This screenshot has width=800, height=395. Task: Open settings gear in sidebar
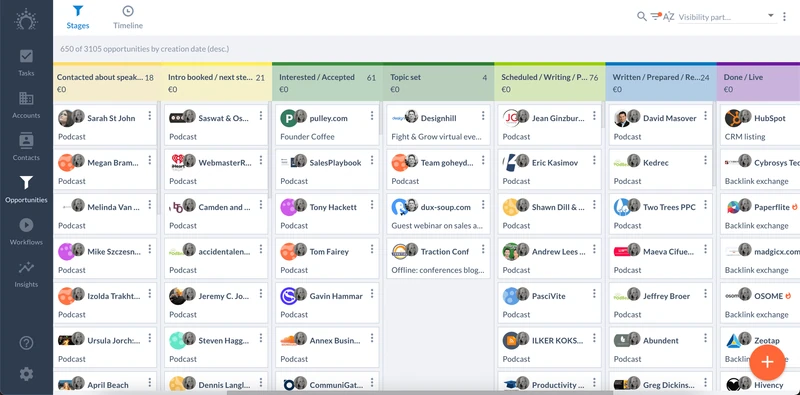[x=26, y=374]
